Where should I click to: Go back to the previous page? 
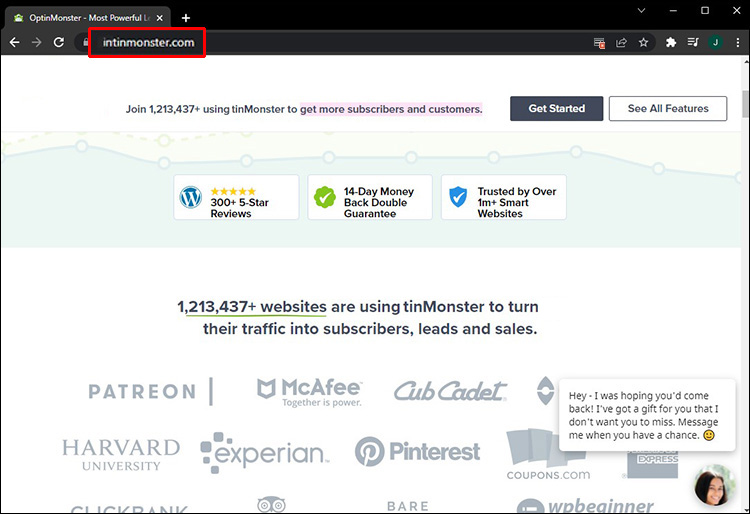(x=14, y=43)
